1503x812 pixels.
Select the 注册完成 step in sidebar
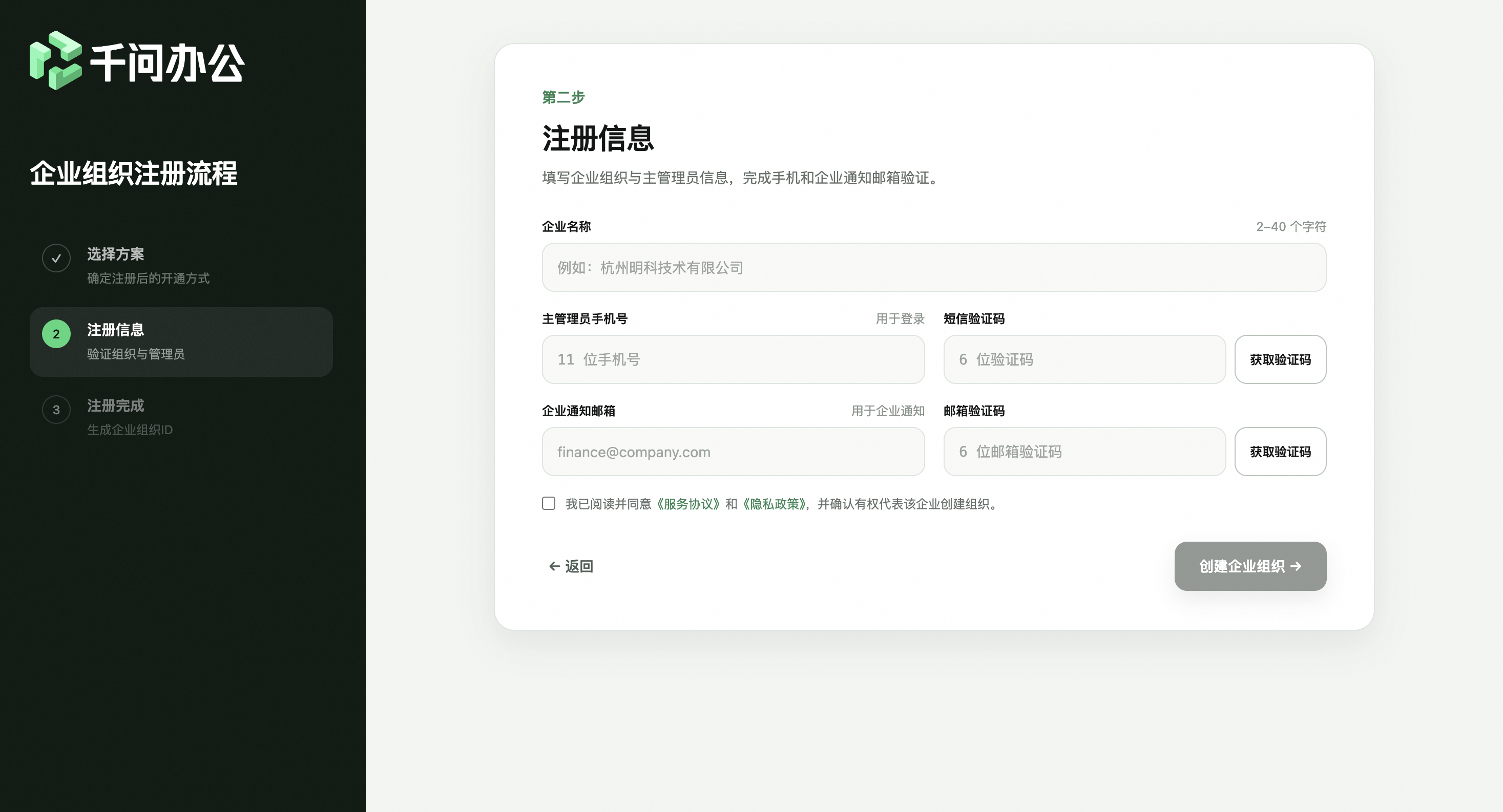pyautogui.click(x=181, y=418)
